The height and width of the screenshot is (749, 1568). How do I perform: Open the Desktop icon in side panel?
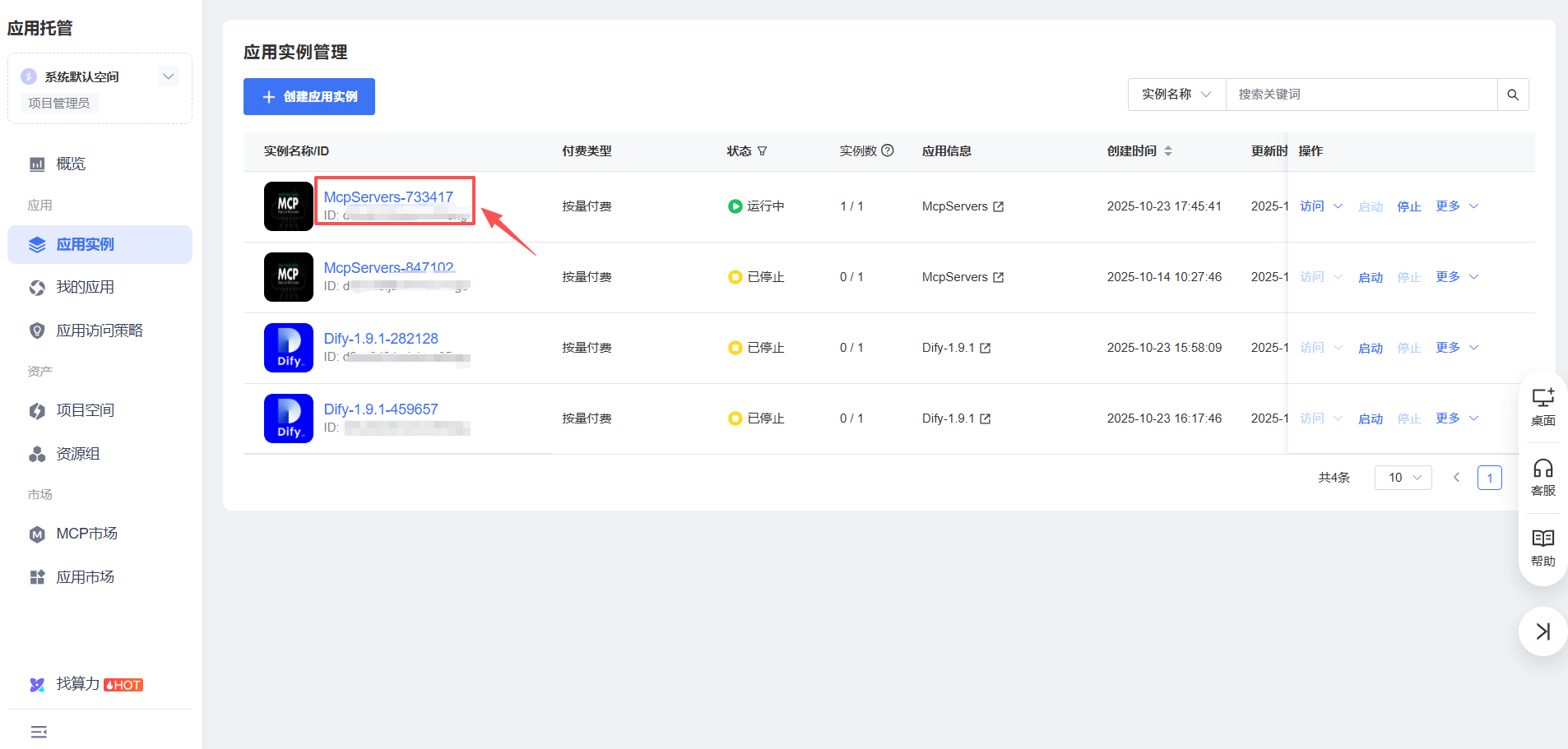coord(1542,406)
